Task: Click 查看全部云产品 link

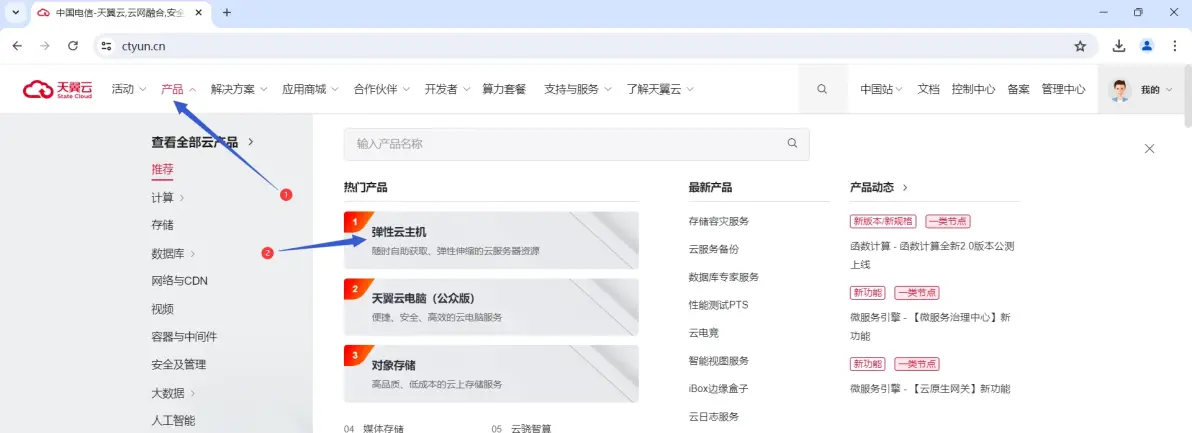Action: pos(202,142)
